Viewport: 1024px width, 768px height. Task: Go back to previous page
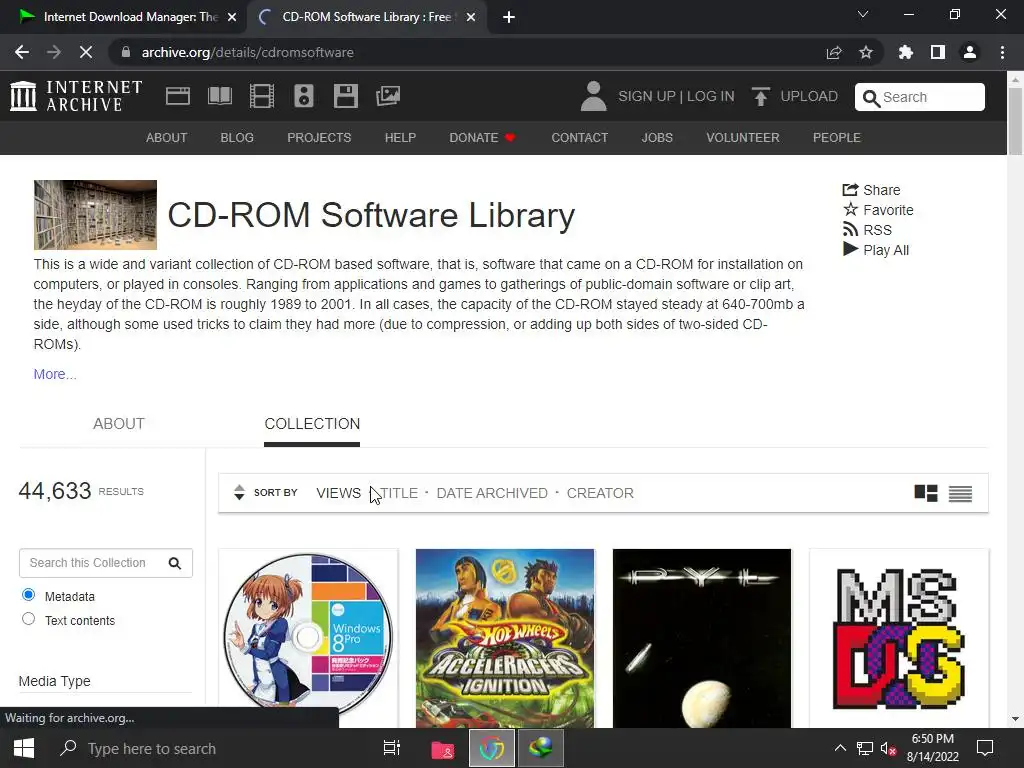22,52
